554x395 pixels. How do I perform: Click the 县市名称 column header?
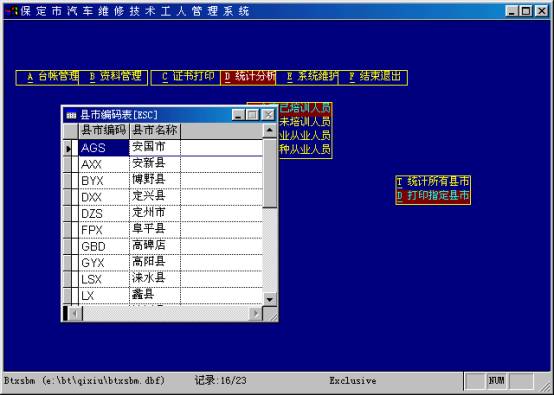click(x=155, y=131)
